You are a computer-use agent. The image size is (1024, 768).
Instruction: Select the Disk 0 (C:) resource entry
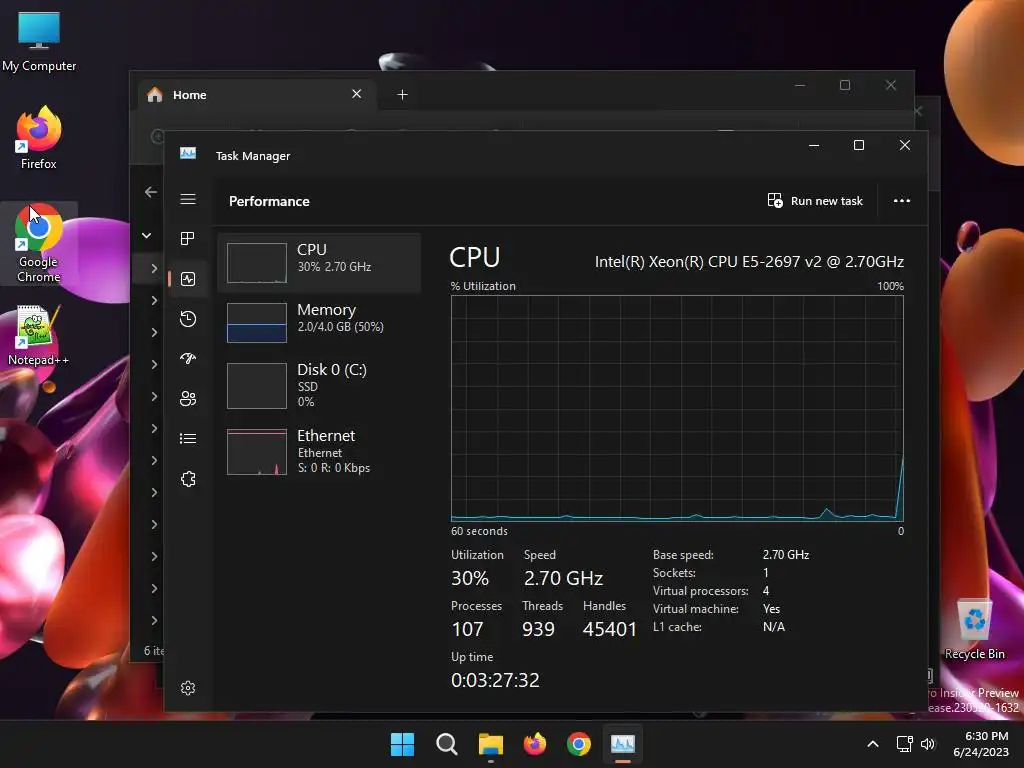(319, 385)
